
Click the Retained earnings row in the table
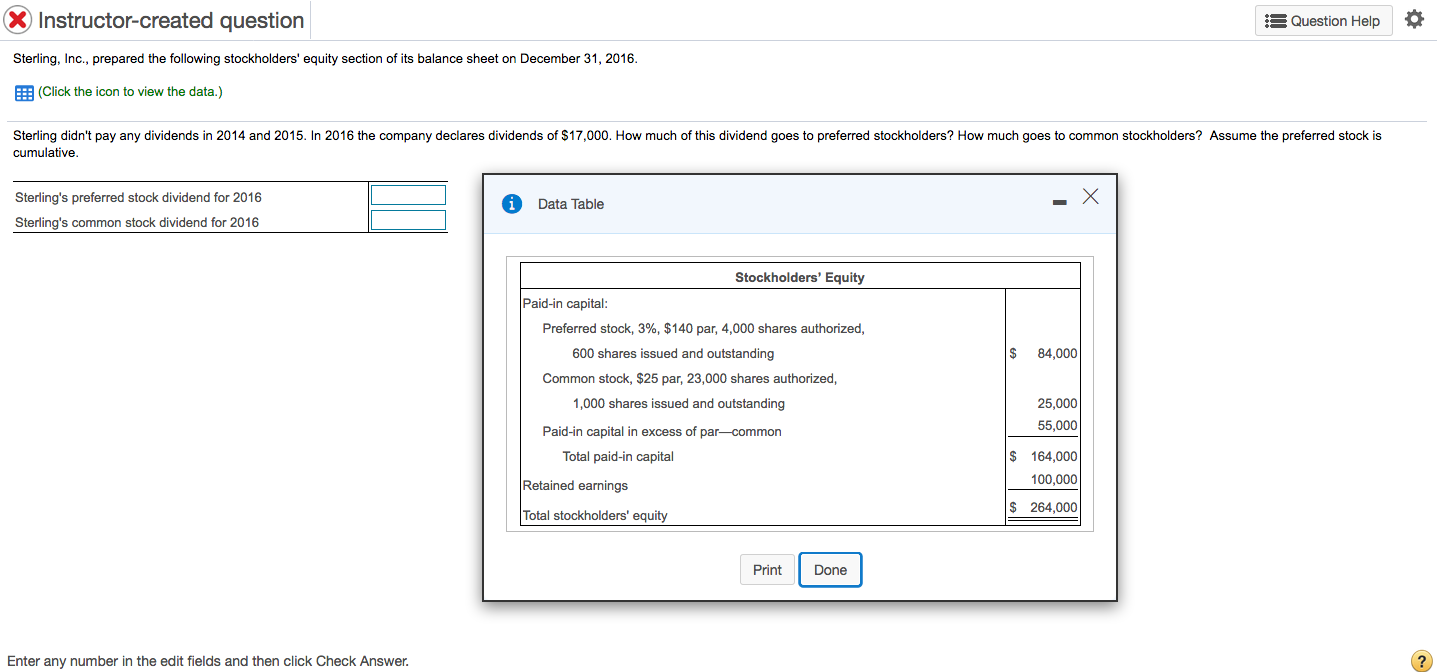point(575,485)
